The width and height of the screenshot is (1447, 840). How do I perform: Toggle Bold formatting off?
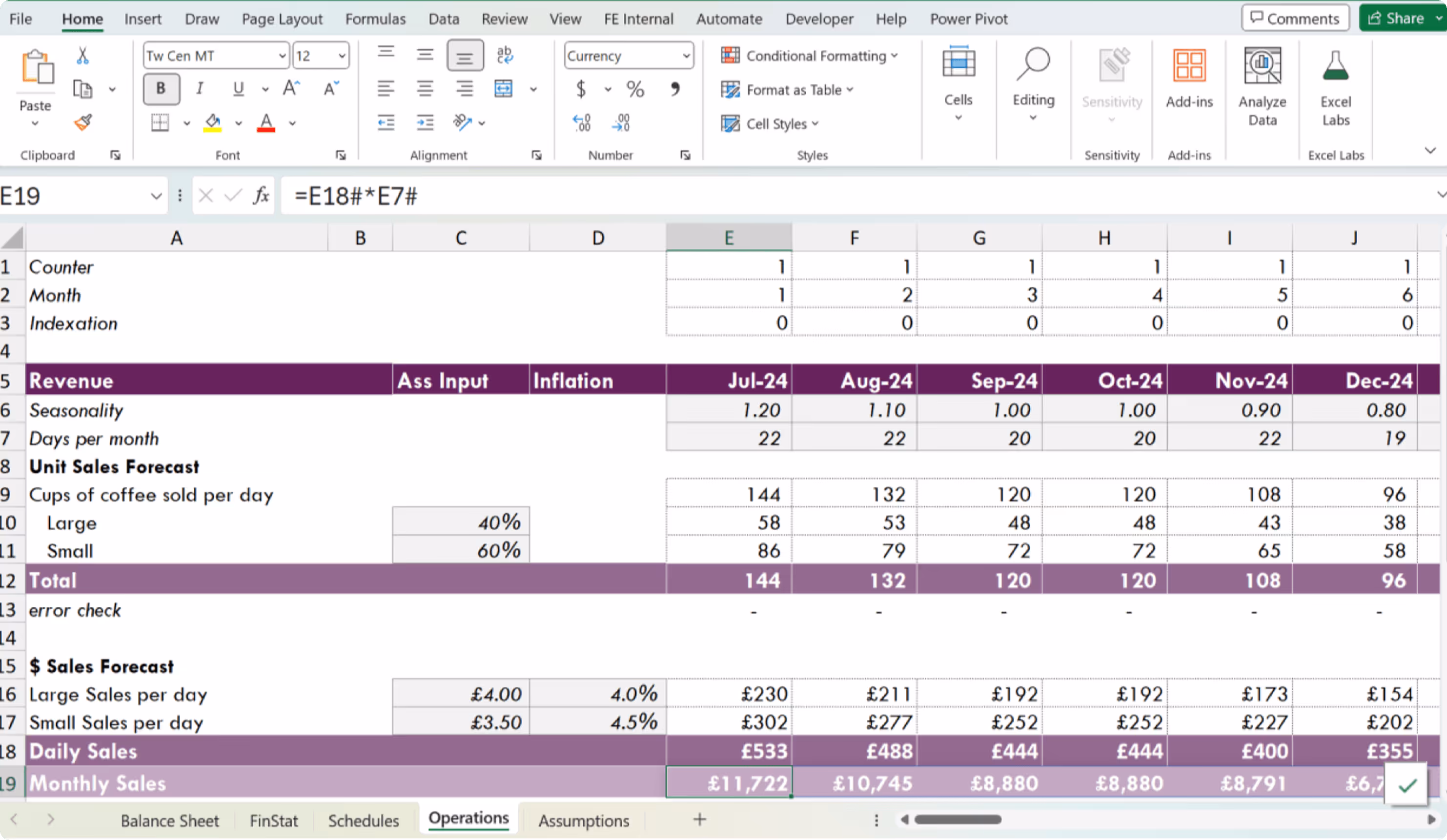161,89
